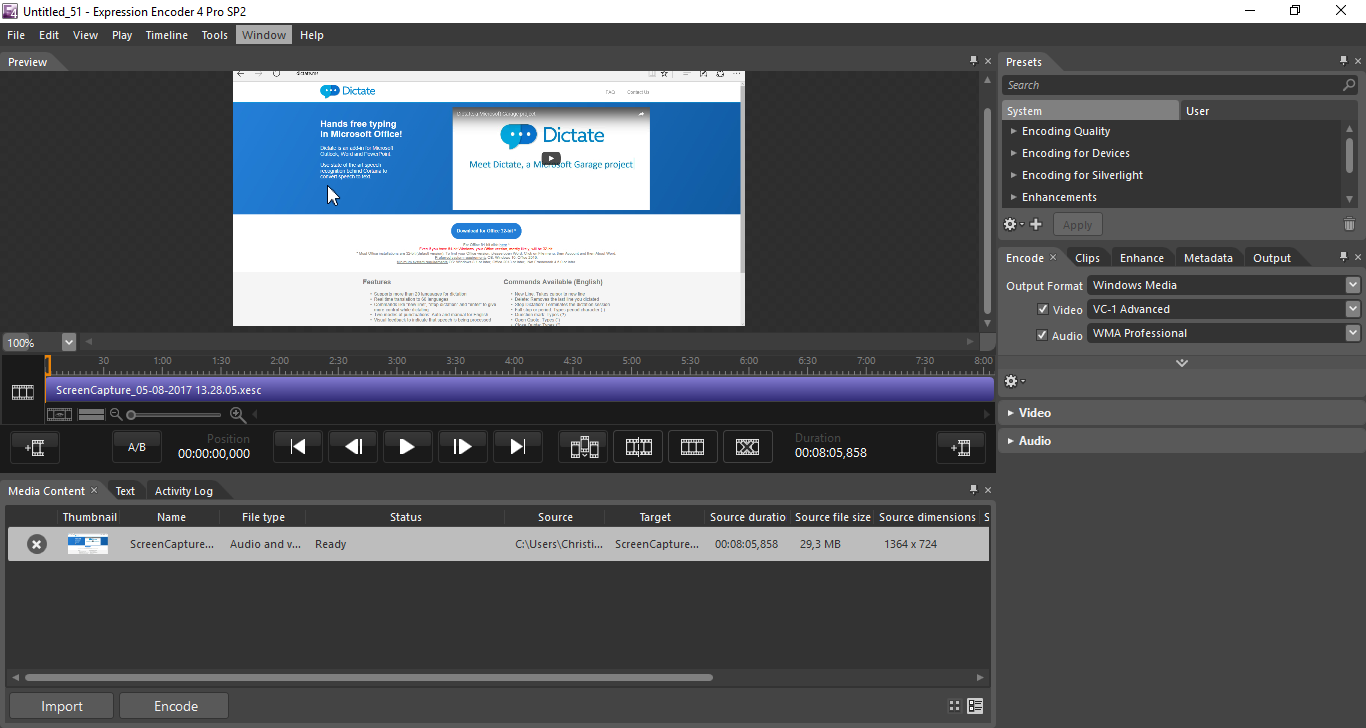This screenshot has width=1366, height=728.
Task: Click the A/B compare button
Action: (137, 447)
